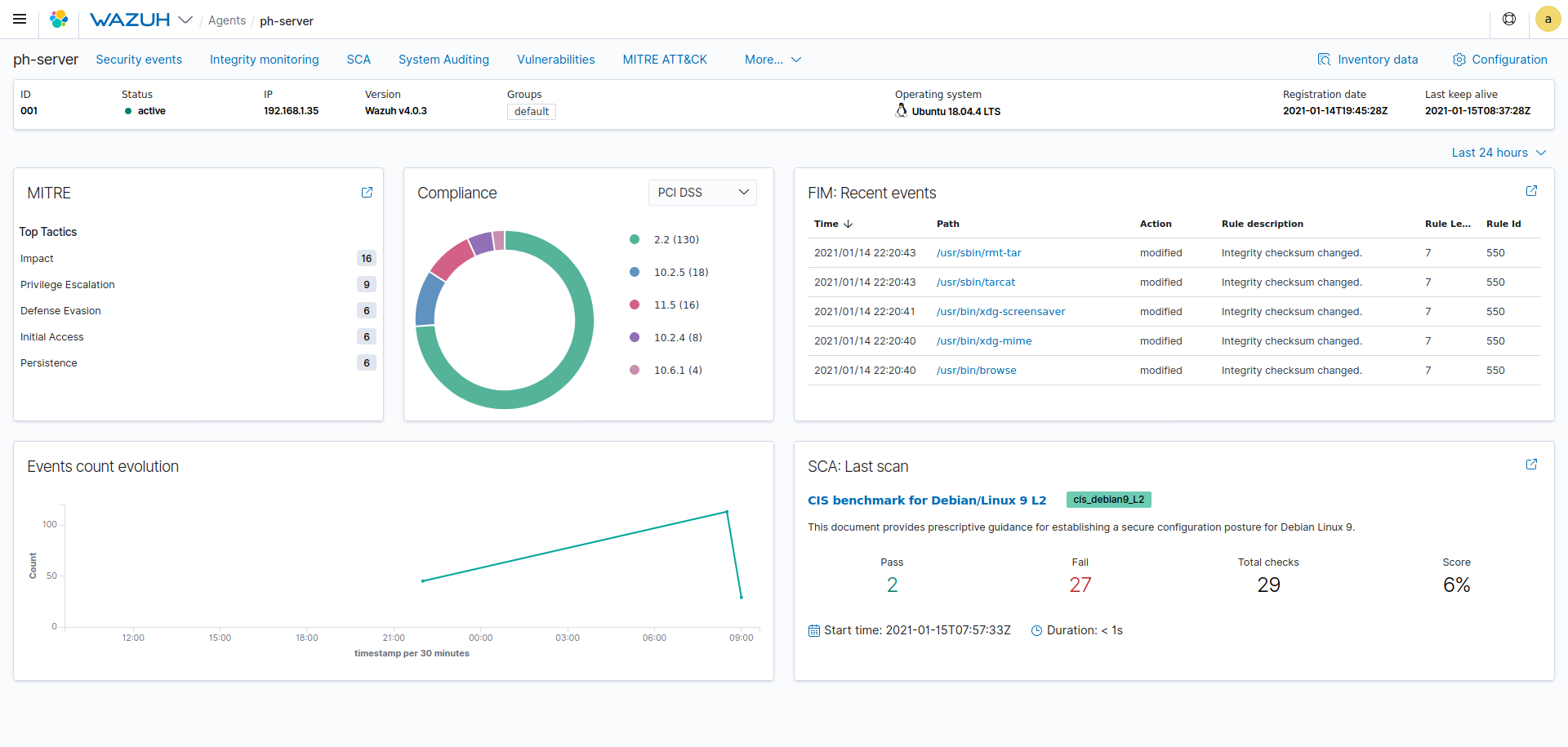Click the agent IP 192.168.1.35
This screenshot has height=747, width=1568.
(291, 111)
